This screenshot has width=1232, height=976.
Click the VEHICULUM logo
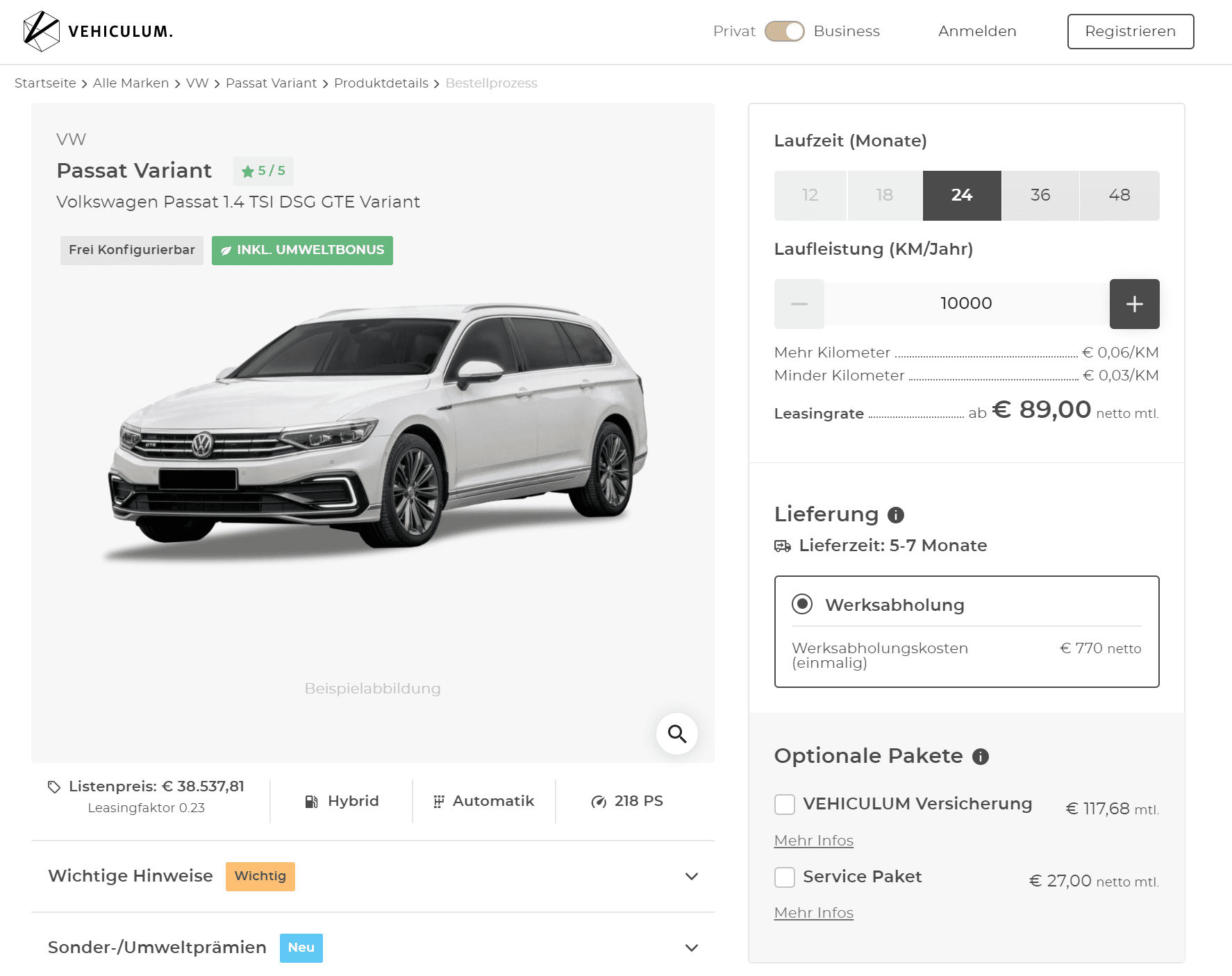click(98, 31)
